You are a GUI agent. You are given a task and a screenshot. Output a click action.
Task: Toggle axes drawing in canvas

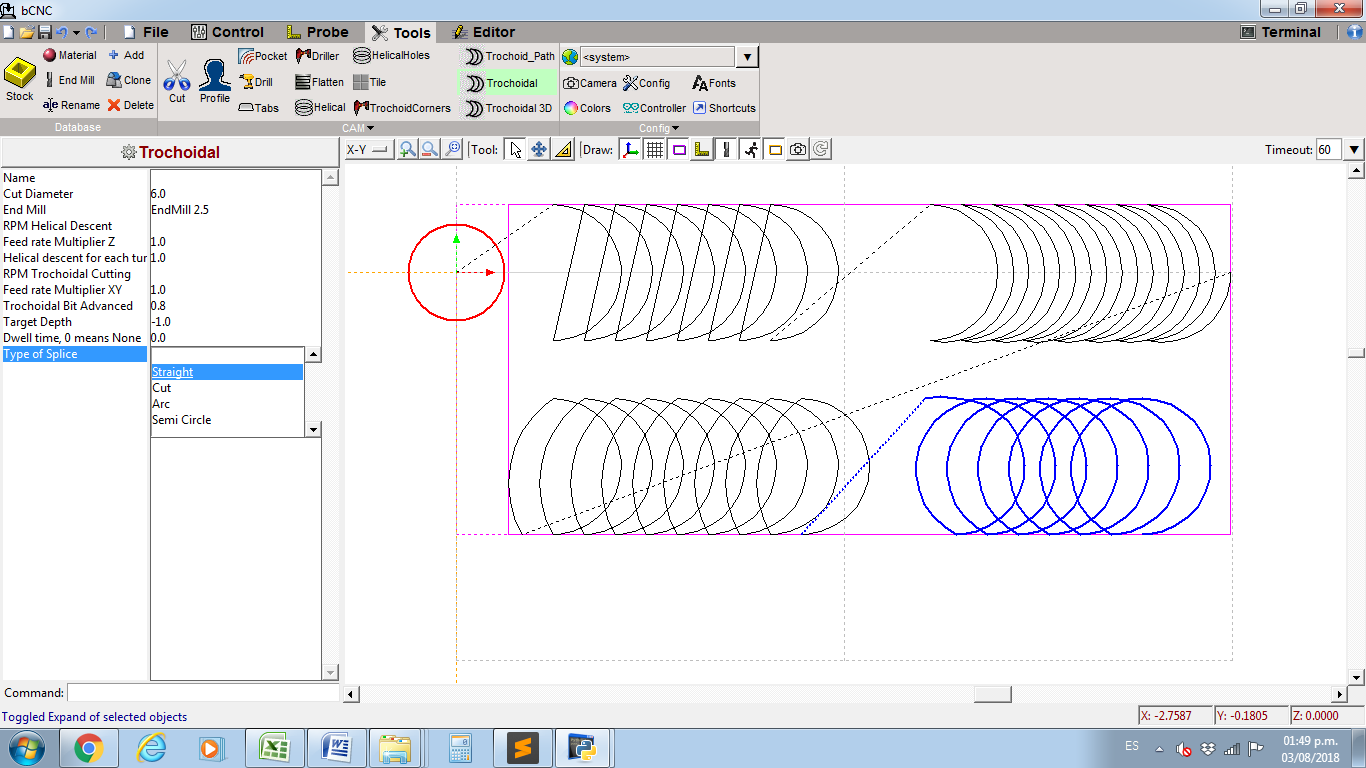click(630, 150)
